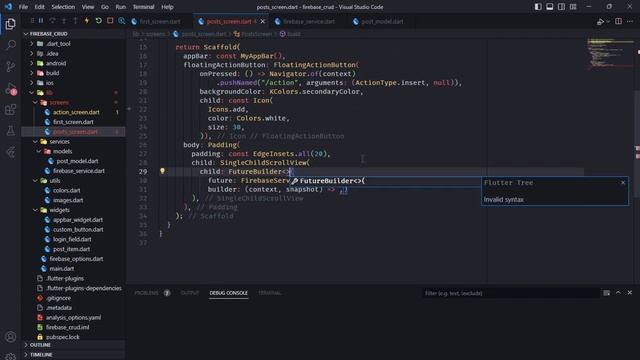Image resolution: width=640 pixels, height=360 pixels.
Task: Split the editor to the right
Action: tap(618, 21)
